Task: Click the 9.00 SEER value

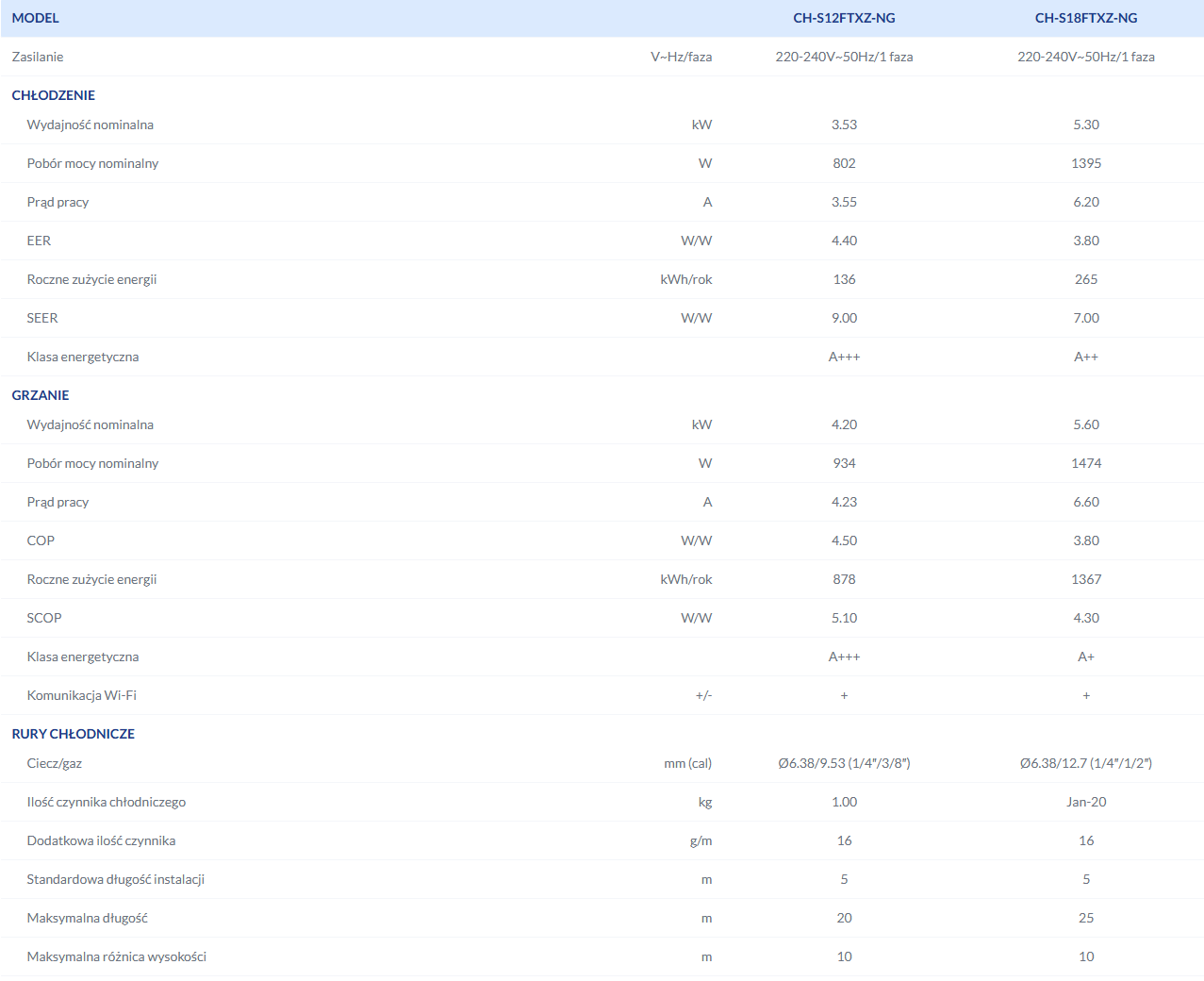Action: click(x=844, y=318)
